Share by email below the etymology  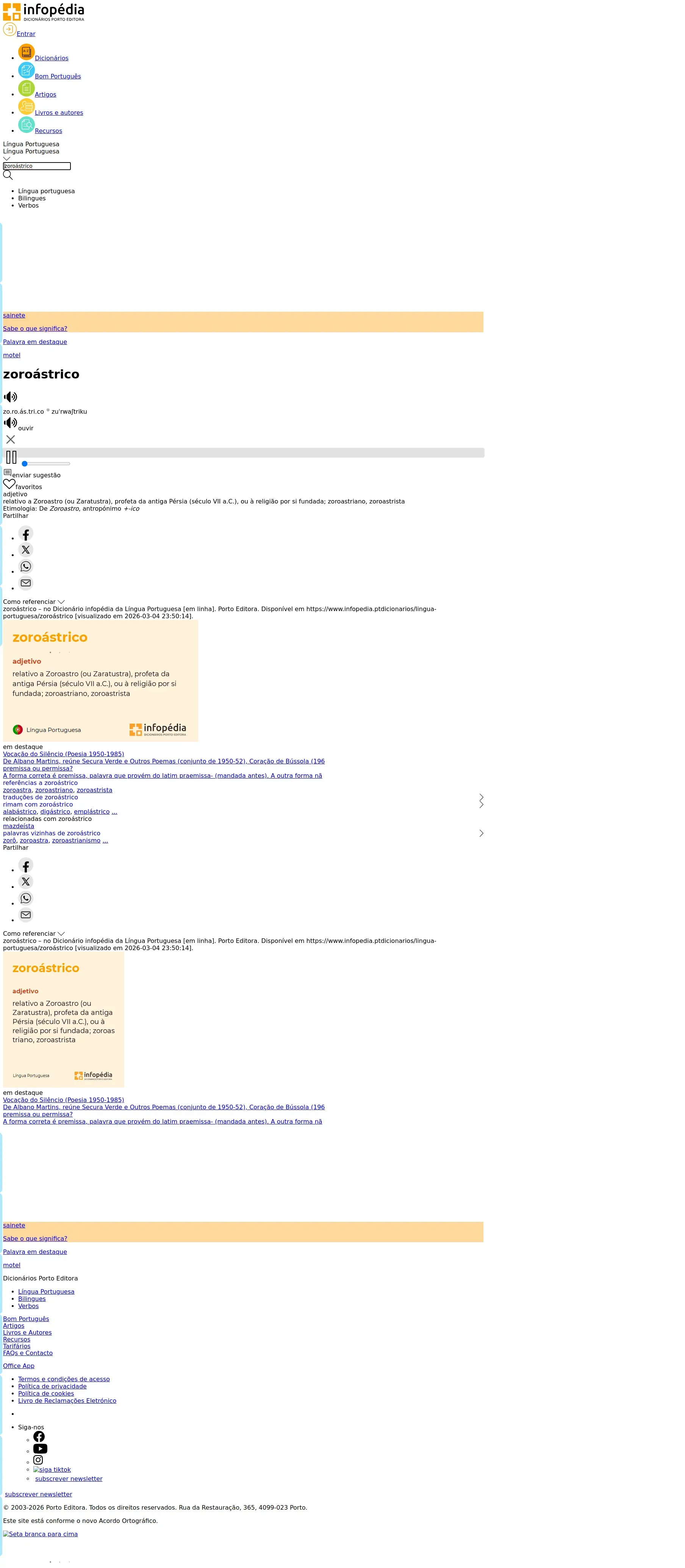coord(25,583)
